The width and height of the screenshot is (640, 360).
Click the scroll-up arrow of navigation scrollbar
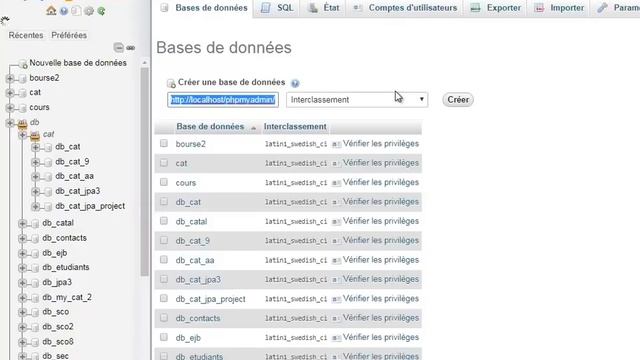coord(144,63)
